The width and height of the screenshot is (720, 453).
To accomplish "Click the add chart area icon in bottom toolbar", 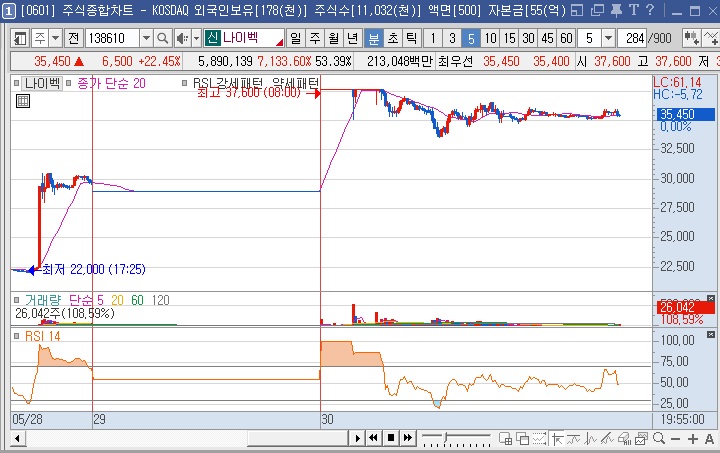I will 506,439.
